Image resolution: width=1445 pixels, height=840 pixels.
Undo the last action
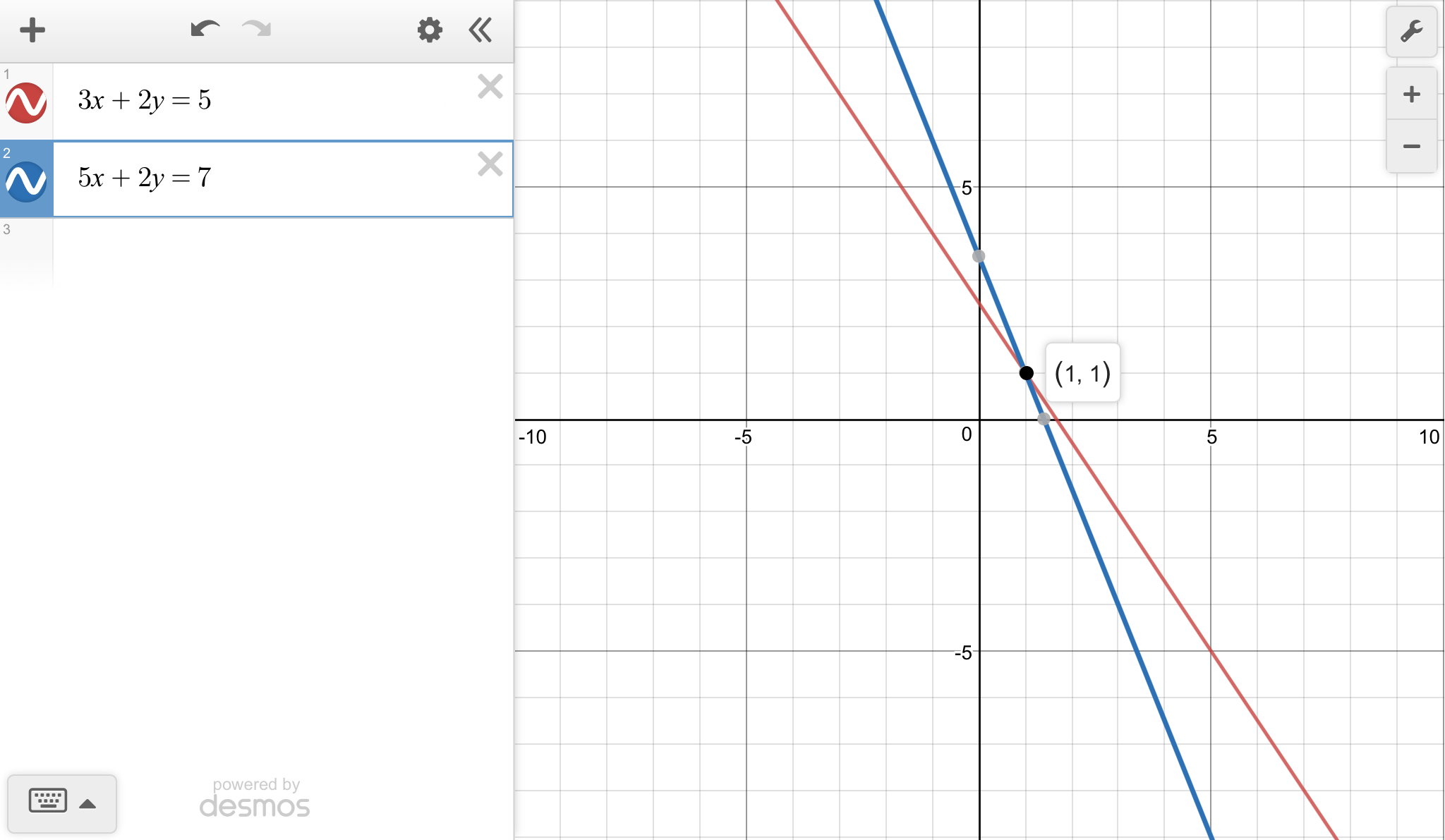click(x=205, y=30)
